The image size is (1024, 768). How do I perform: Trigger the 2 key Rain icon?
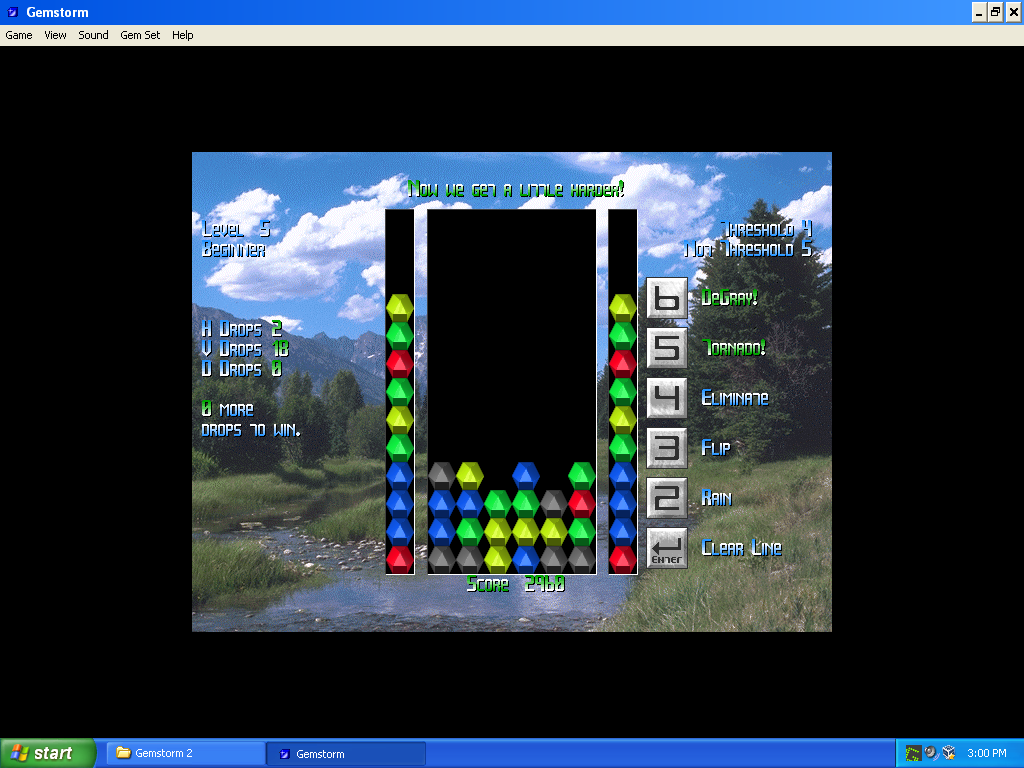[667, 498]
